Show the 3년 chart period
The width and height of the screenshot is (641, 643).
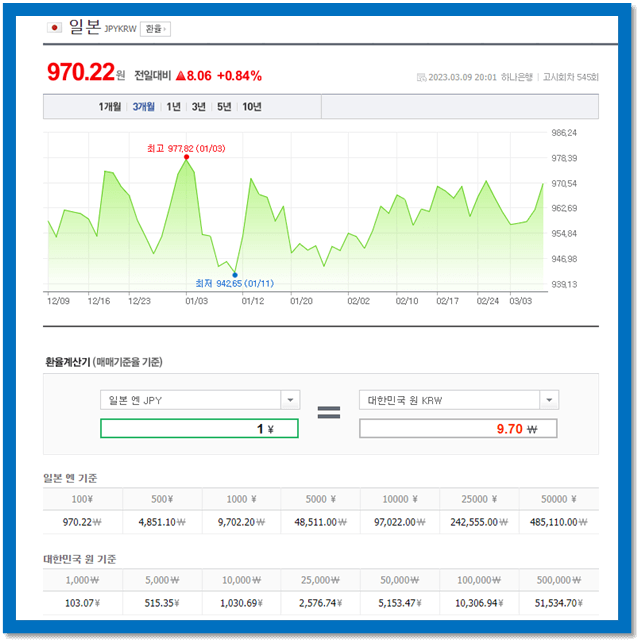tap(198, 107)
